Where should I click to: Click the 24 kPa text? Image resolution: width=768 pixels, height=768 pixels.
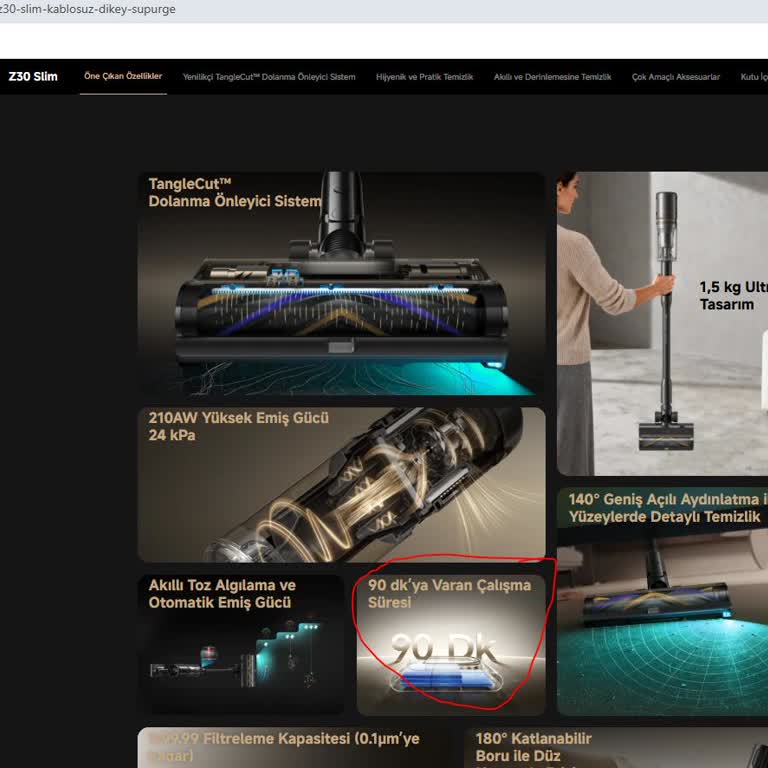click(x=172, y=435)
